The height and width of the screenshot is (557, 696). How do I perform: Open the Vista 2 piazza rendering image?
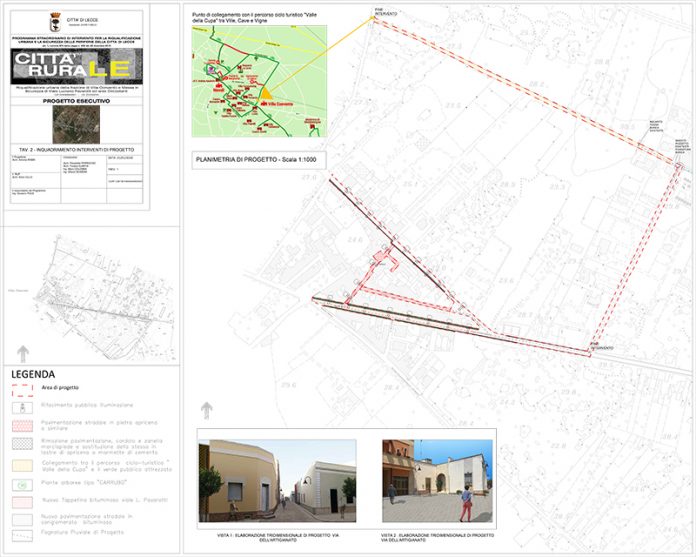tap(437, 481)
